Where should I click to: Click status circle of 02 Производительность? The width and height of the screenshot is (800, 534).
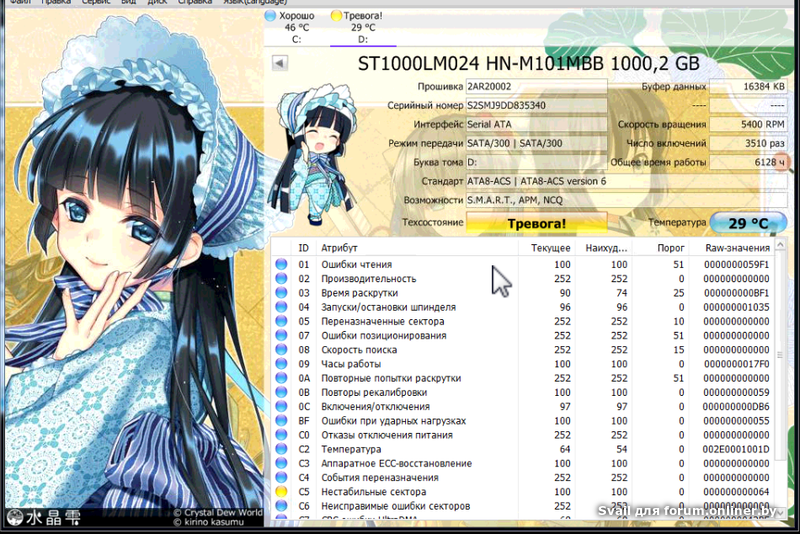point(281,278)
